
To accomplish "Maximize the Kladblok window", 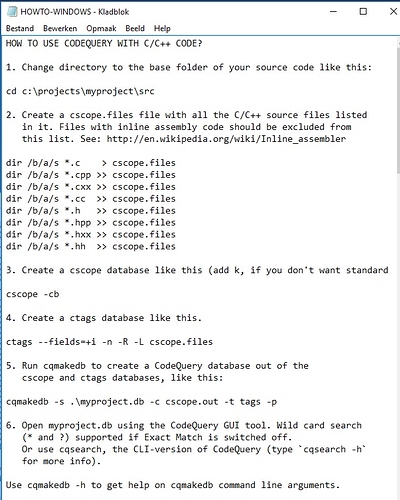I will pos(363,12).
